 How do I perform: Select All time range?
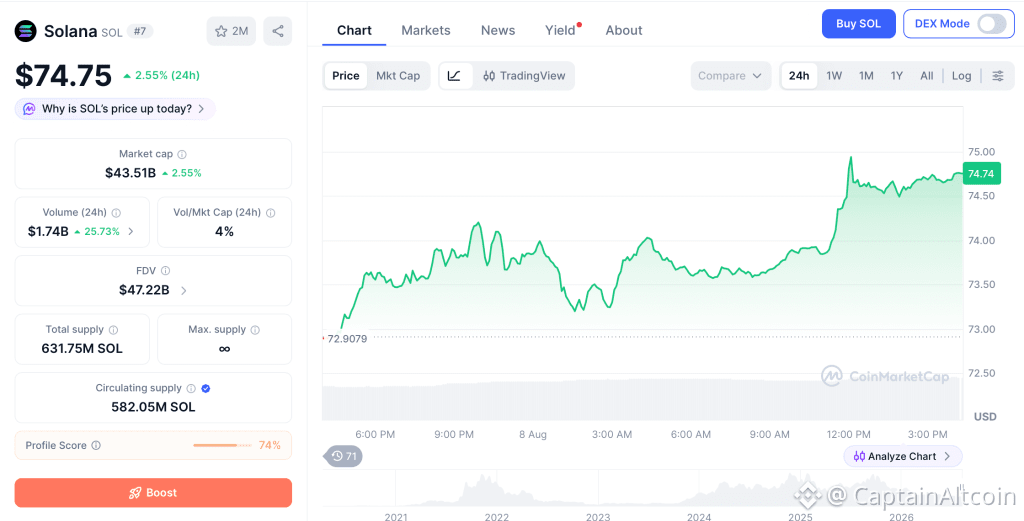coord(927,76)
